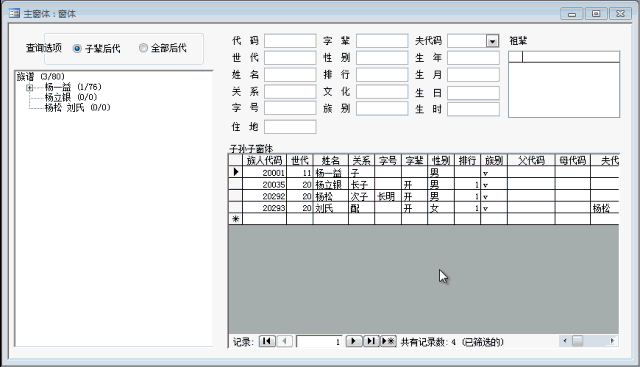Screen dimensions: 640x367
Task: Click the 生日 input field
Action: (x=473, y=93)
